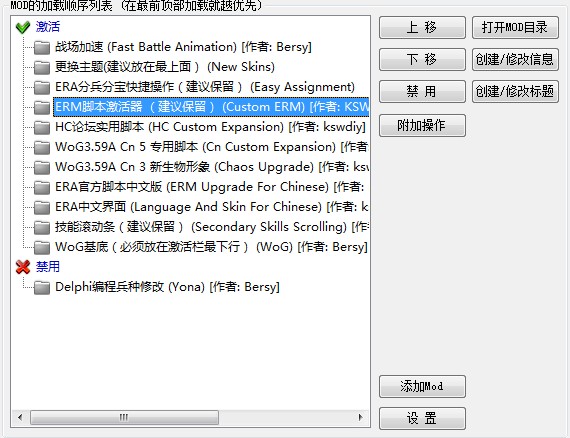This screenshot has height=438, width=570.
Task: Select ERA官方脚本中文版 (ERM Upgrade For Chinese)
Action: 209,187
